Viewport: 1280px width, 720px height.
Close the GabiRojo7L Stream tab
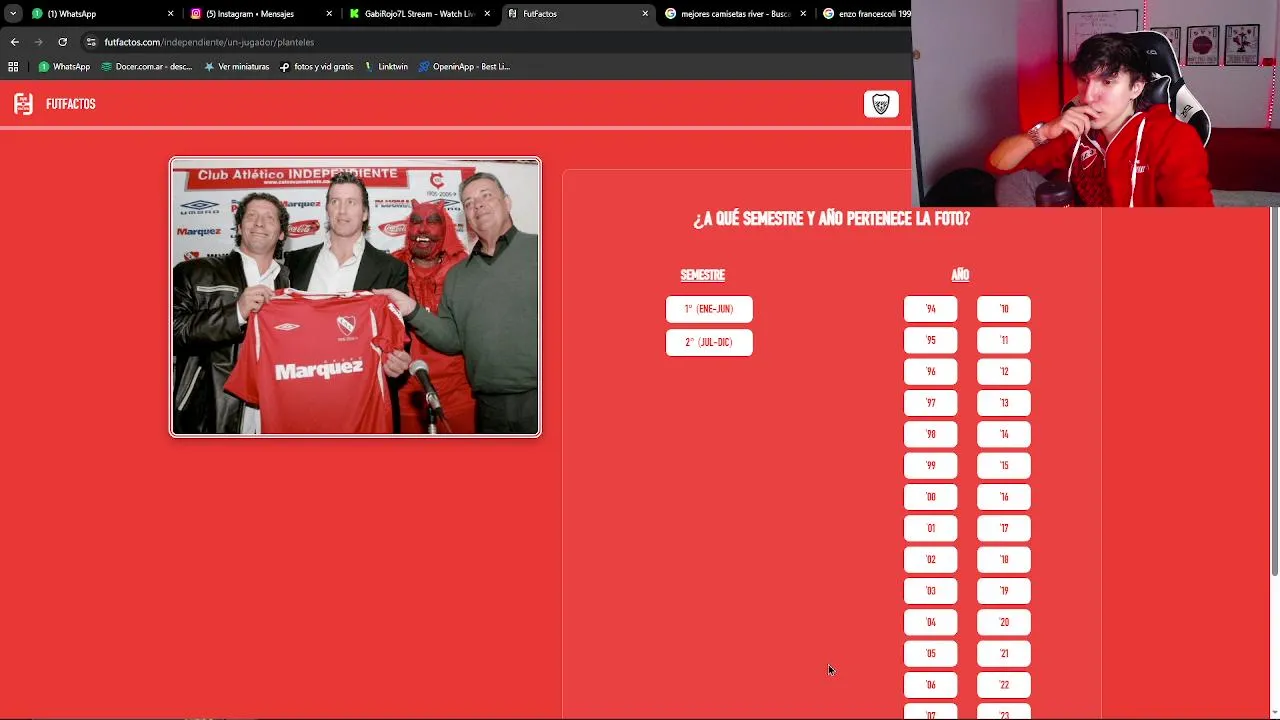click(x=487, y=14)
